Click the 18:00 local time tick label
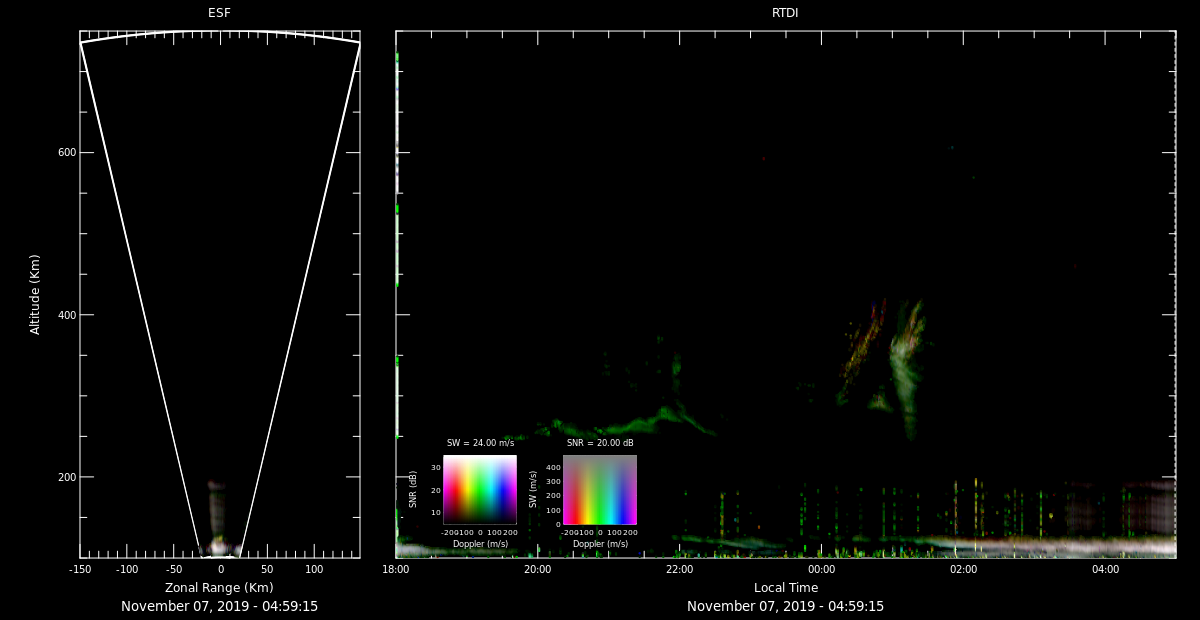 click(x=396, y=569)
